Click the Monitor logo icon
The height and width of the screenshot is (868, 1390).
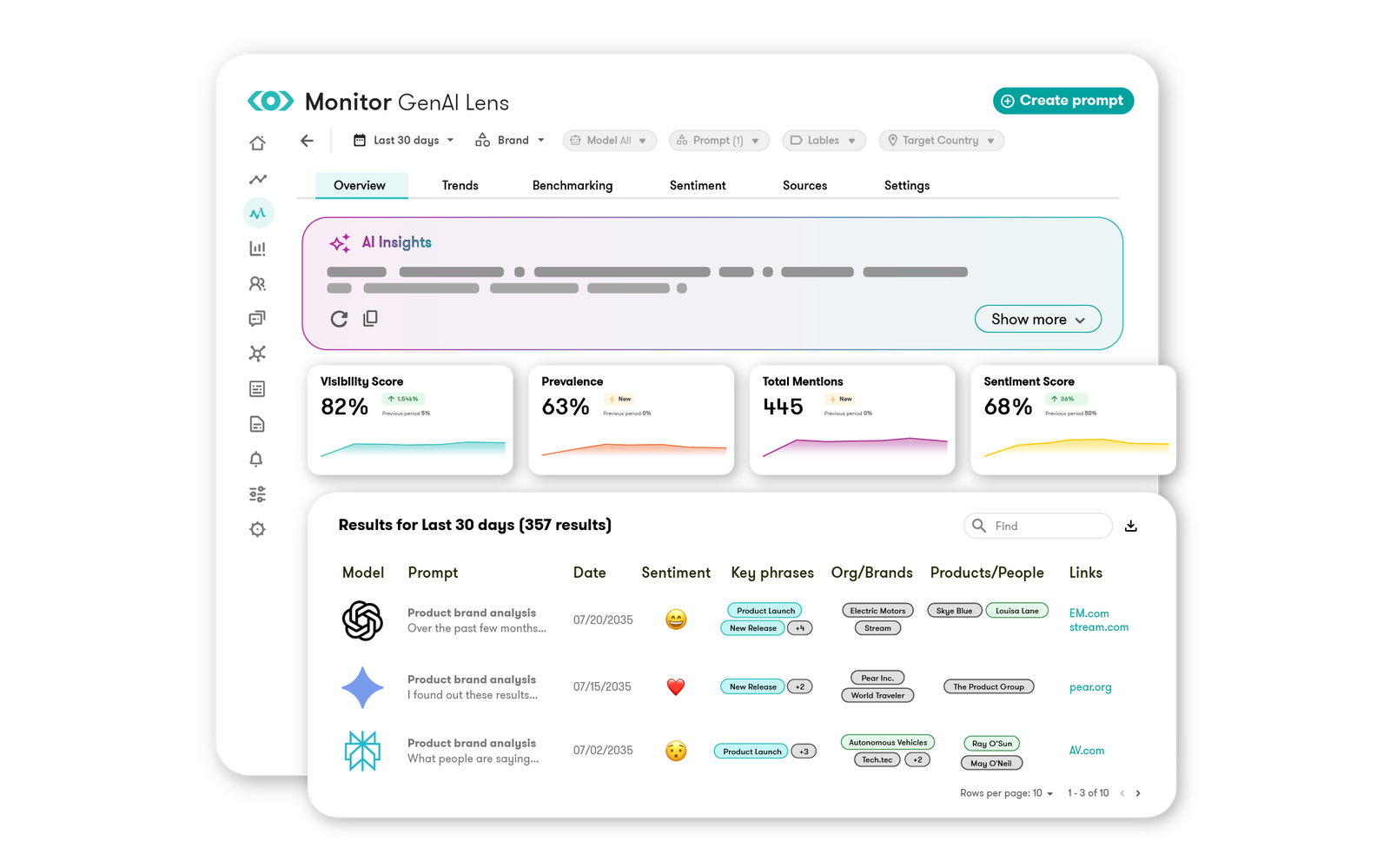point(270,102)
